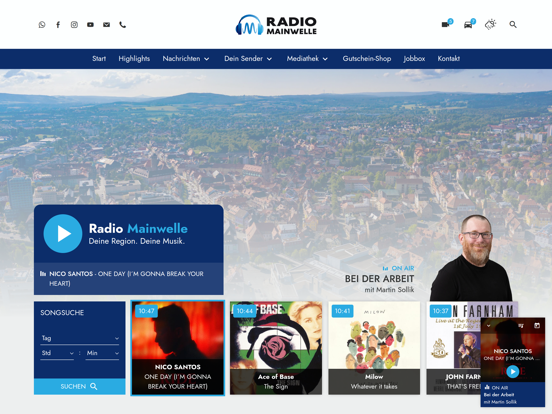Viewport: 552px width, 414px height.
Task: Click 'Deine Region. Deine Musik.' slogan
Action: click(137, 242)
